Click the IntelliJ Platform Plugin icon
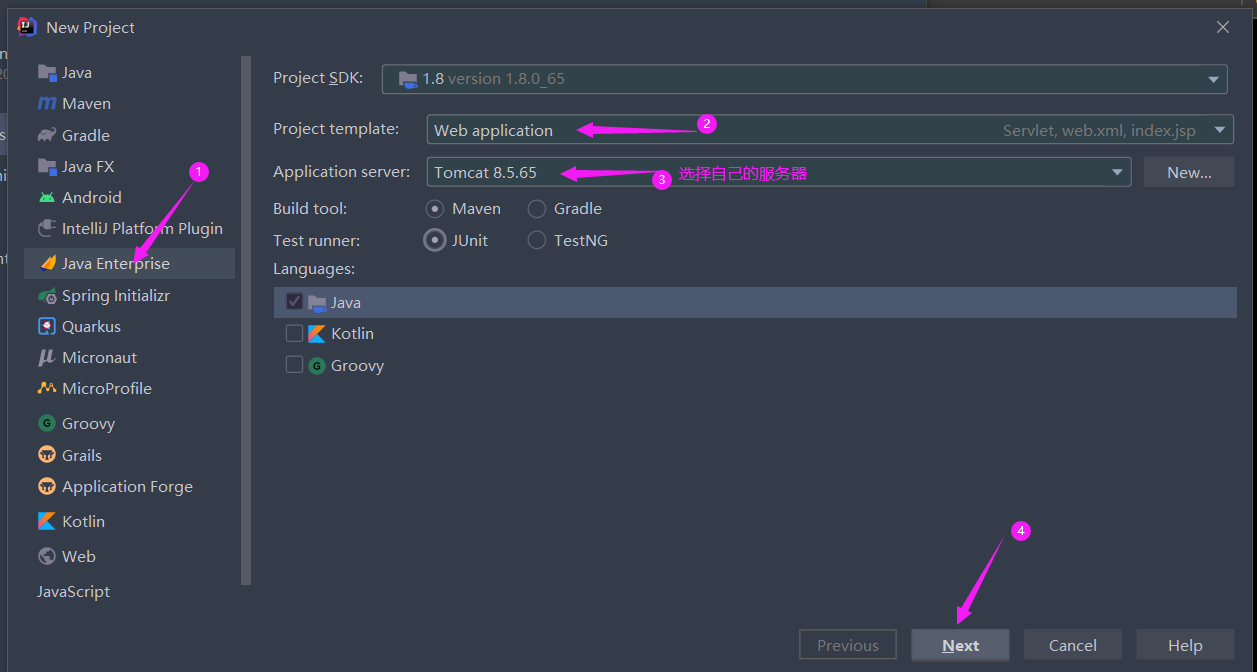The image size is (1257, 672). 47,228
